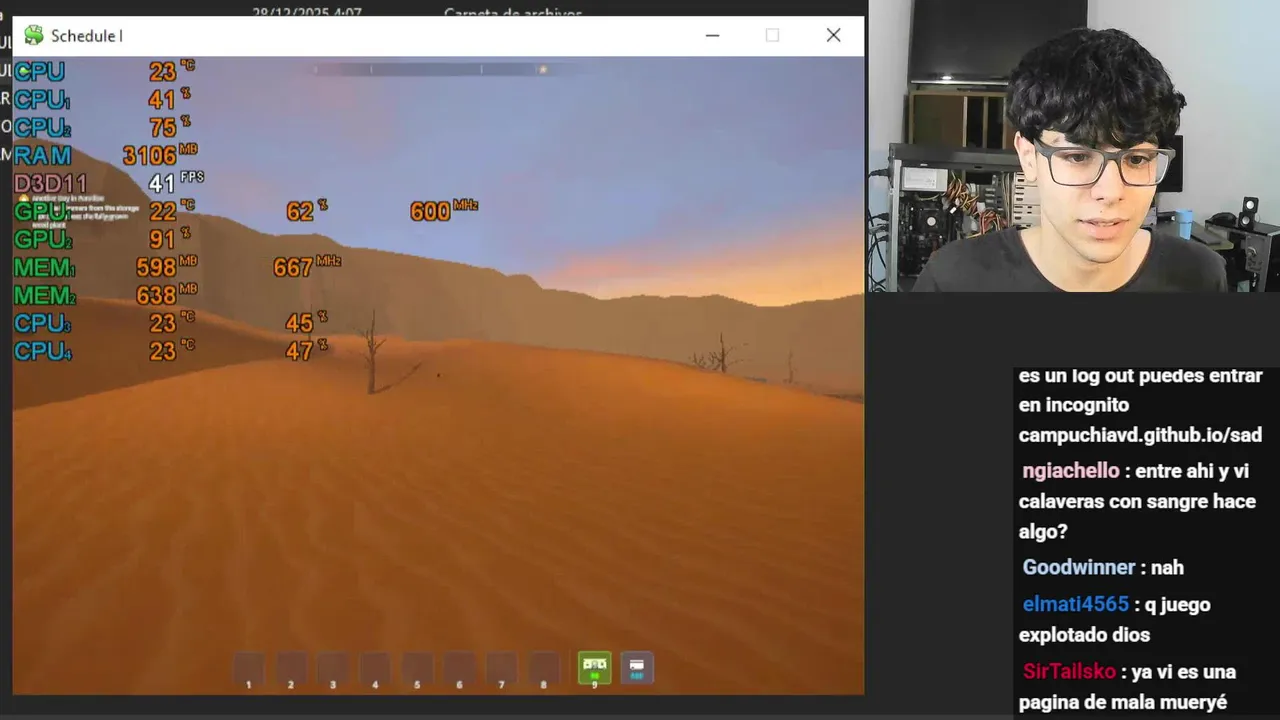Select empty hotbar slot 3
The image size is (1280, 720).
(333, 668)
